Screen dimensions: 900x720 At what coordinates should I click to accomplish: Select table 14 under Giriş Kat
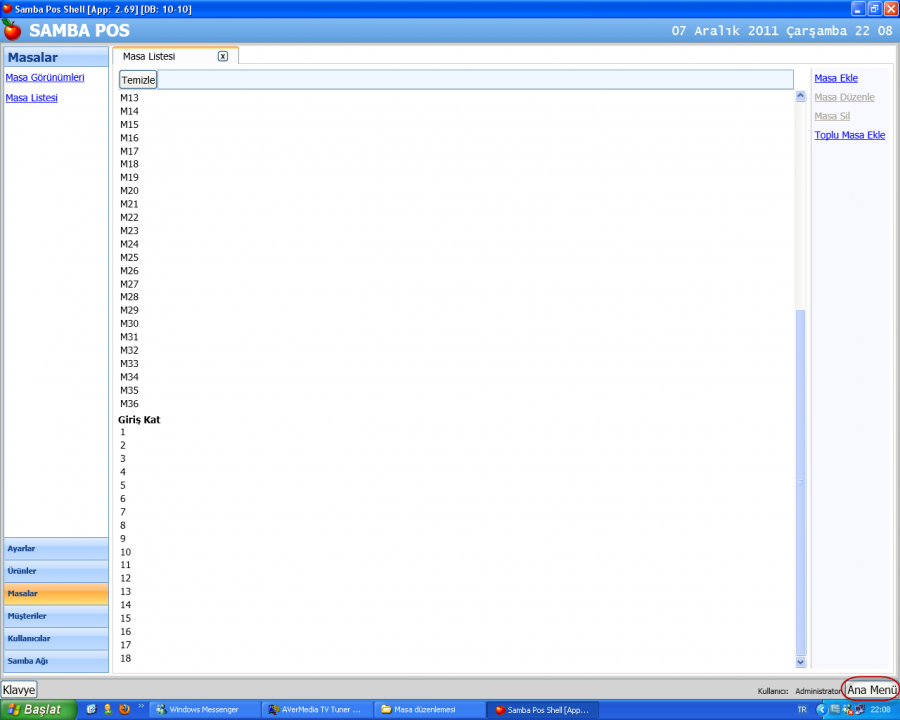pos(126,605)
